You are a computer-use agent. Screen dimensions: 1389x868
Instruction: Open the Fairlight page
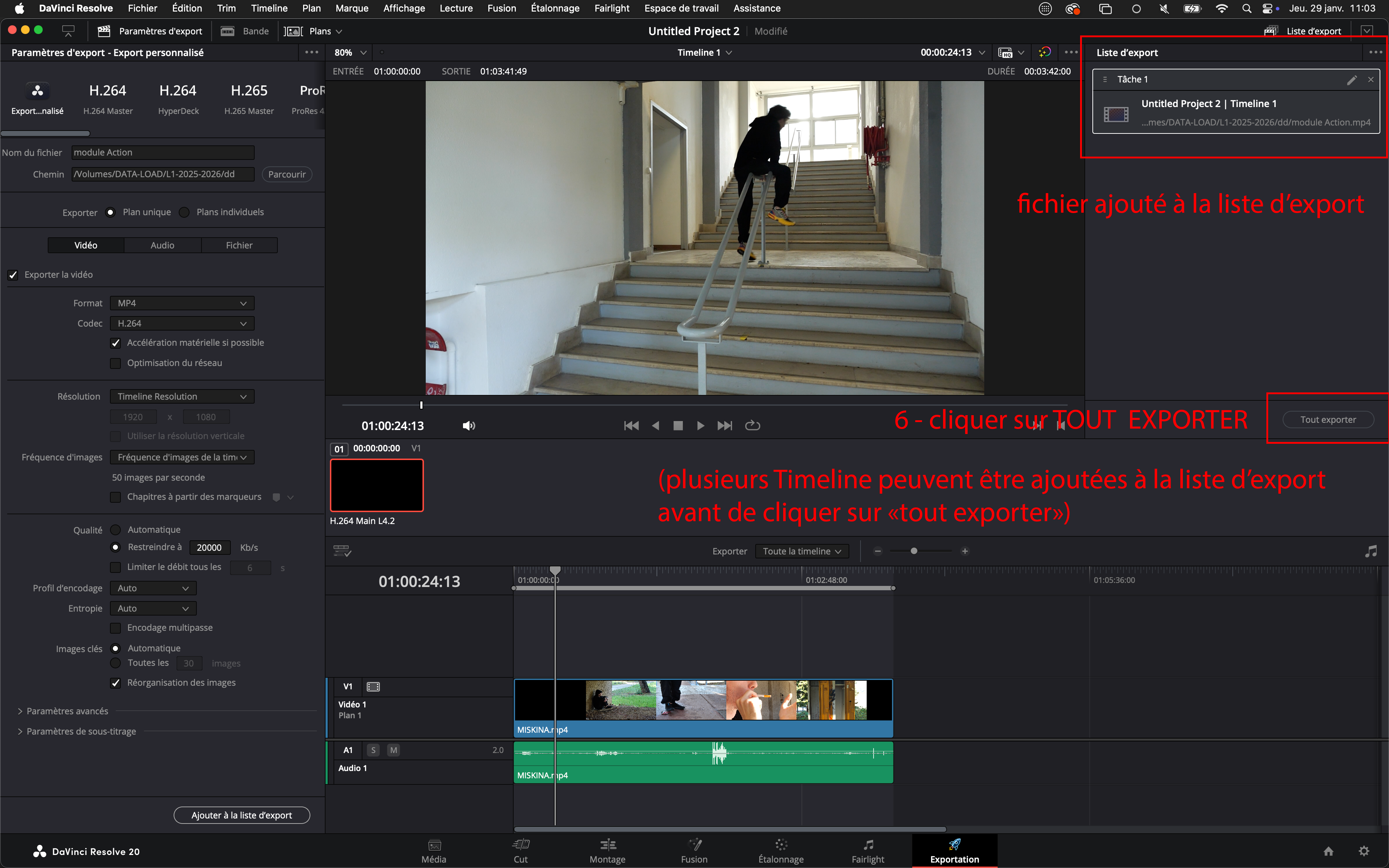click(x=868, y=851)
